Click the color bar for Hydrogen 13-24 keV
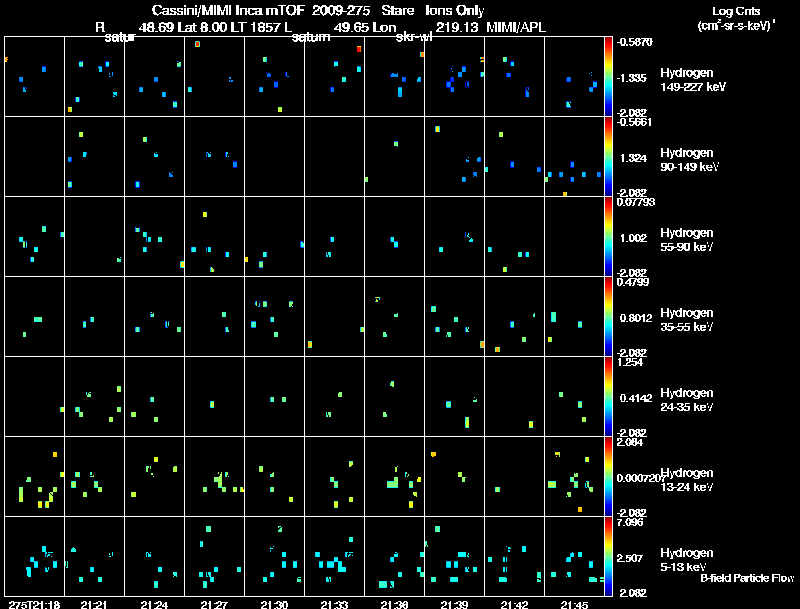Screen dimensions: 800x609 pyautogui.click(x=608, y=477)
